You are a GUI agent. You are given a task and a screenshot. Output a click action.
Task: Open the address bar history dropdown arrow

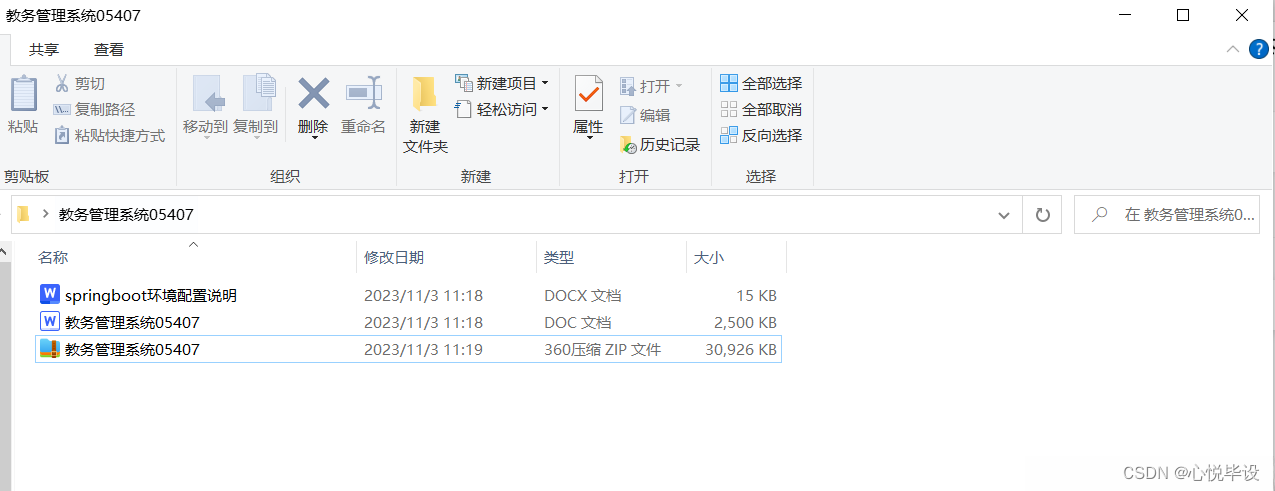pyautogui.click(x=1004, y=215)
